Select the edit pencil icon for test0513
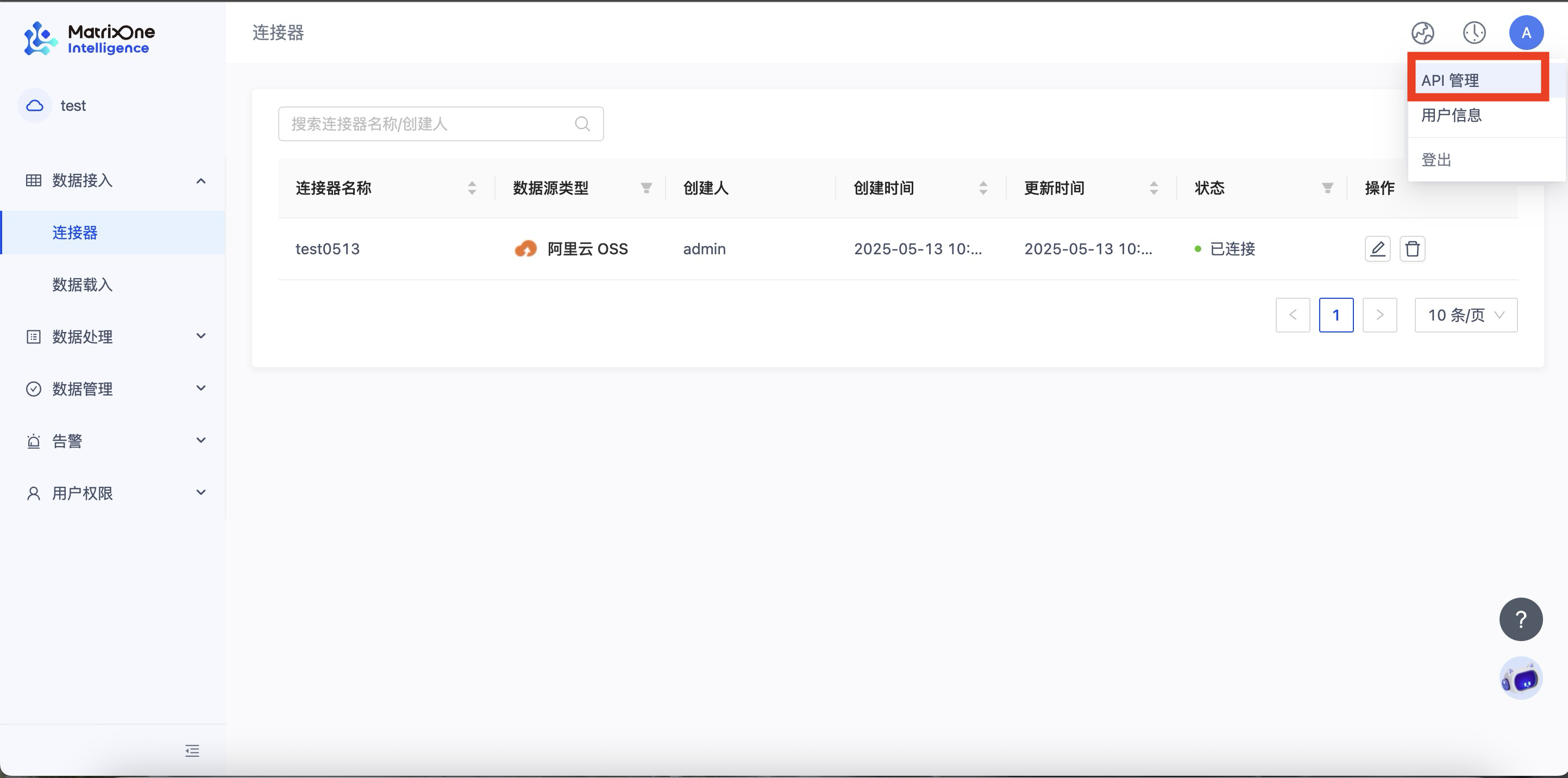This screenshot has height=778, width=1568. (1378, 248)
